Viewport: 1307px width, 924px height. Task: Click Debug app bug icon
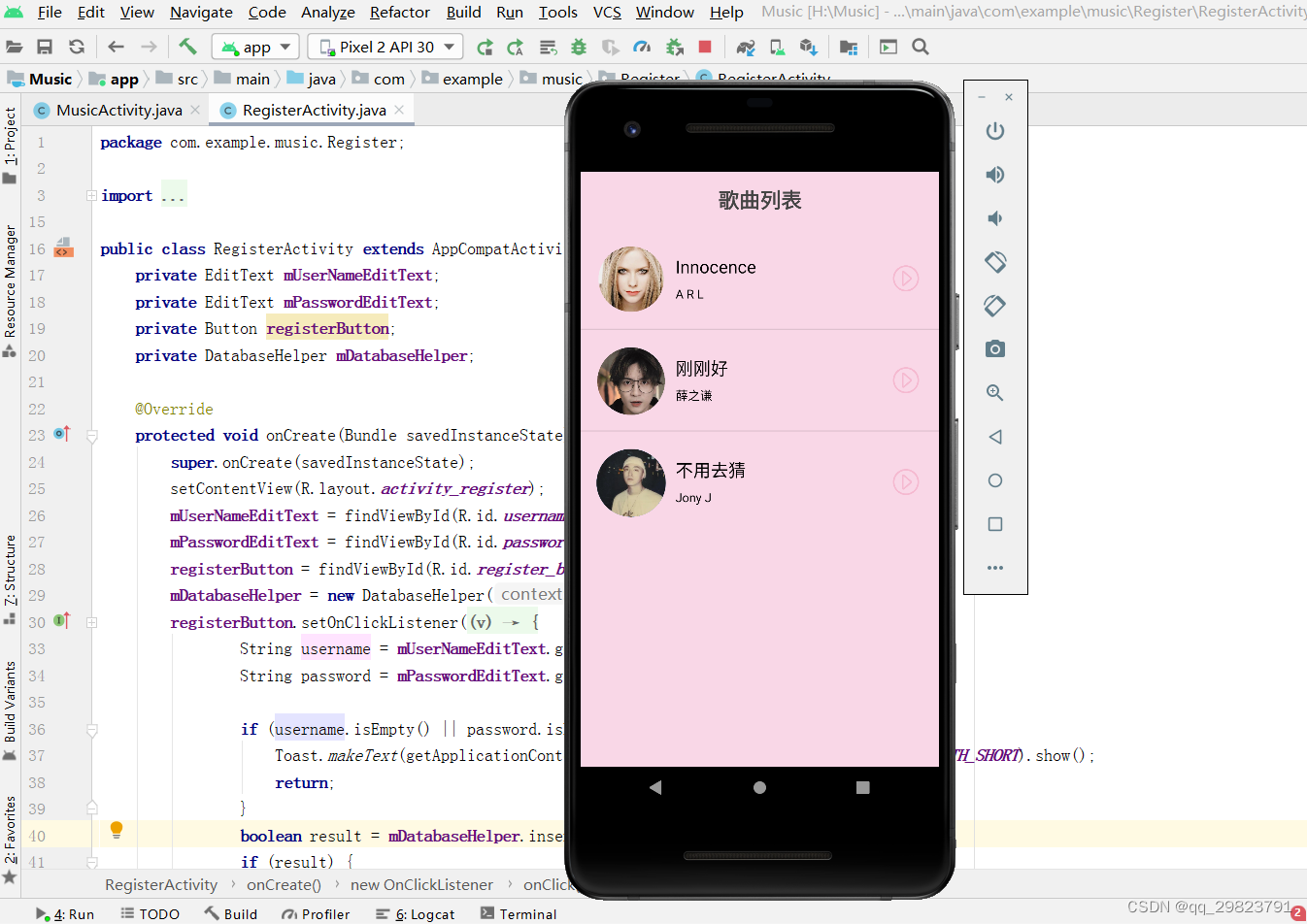click(x=579, y=47)
